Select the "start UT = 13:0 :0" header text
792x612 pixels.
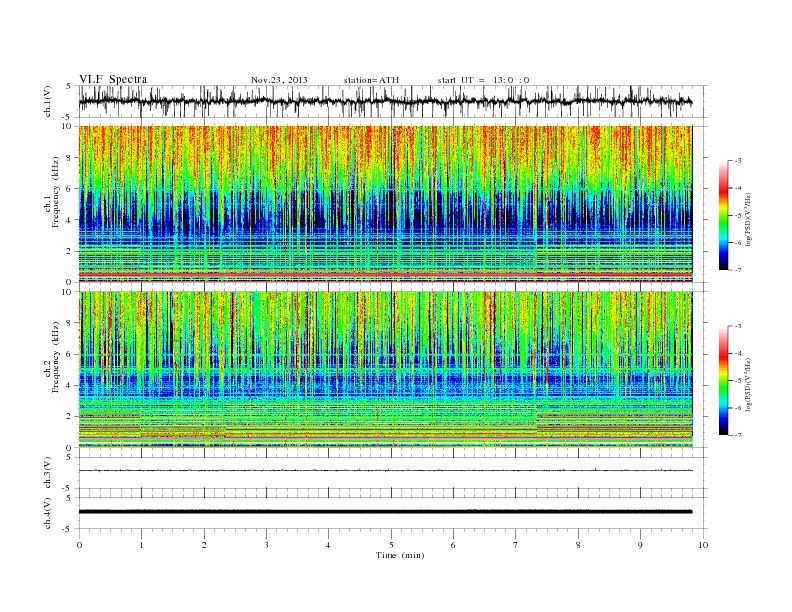coord(483,80)
